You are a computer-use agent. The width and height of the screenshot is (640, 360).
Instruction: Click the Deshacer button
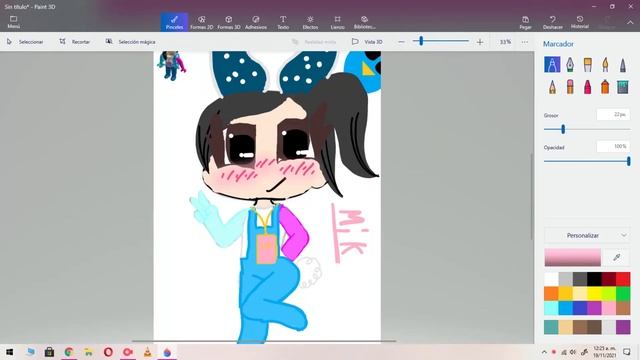pos(553,22)
